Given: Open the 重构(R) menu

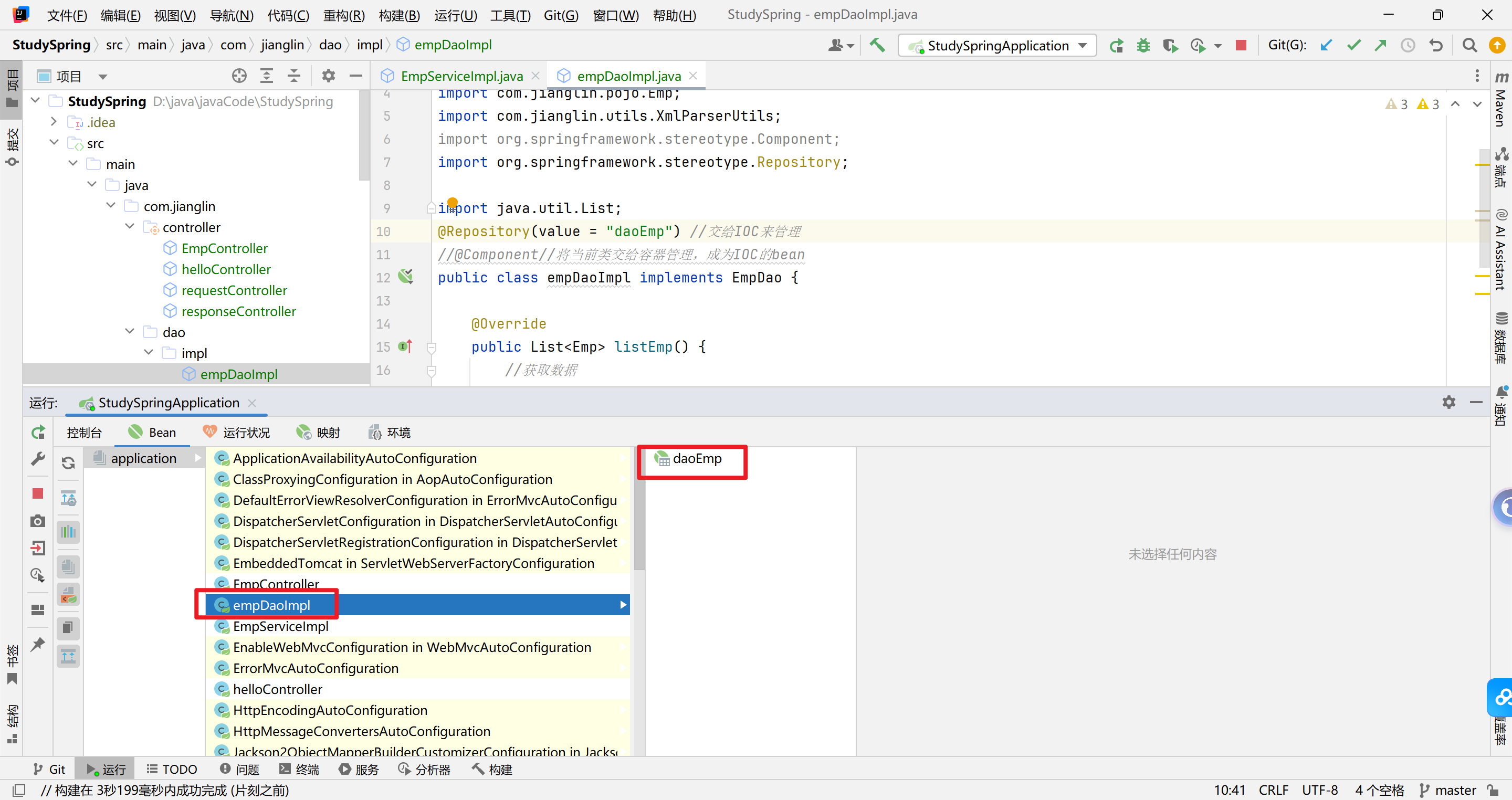Looking at the screenshot, I should 343,15.
